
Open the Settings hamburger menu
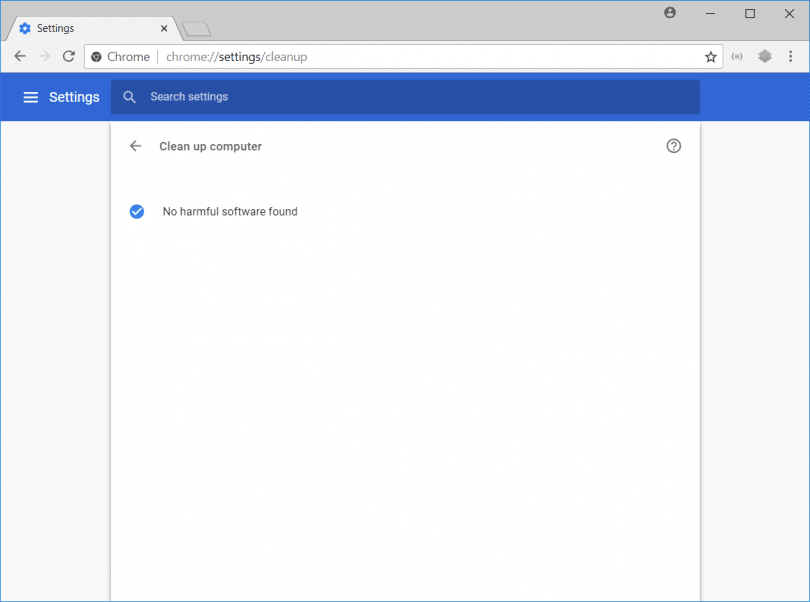pos(30,97)
